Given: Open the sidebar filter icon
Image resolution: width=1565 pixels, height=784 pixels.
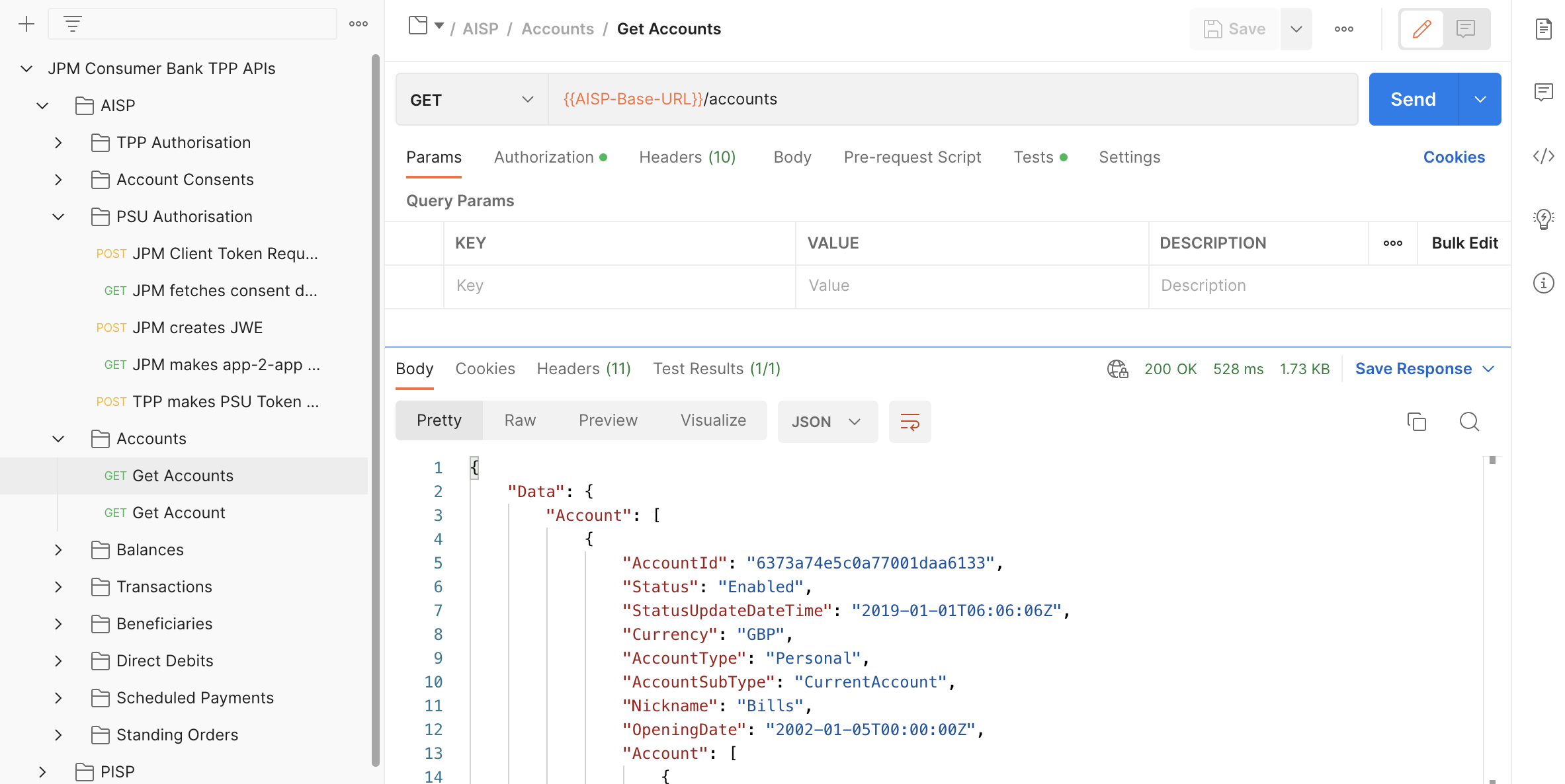Looking at the screenshot, I should 73,24.
